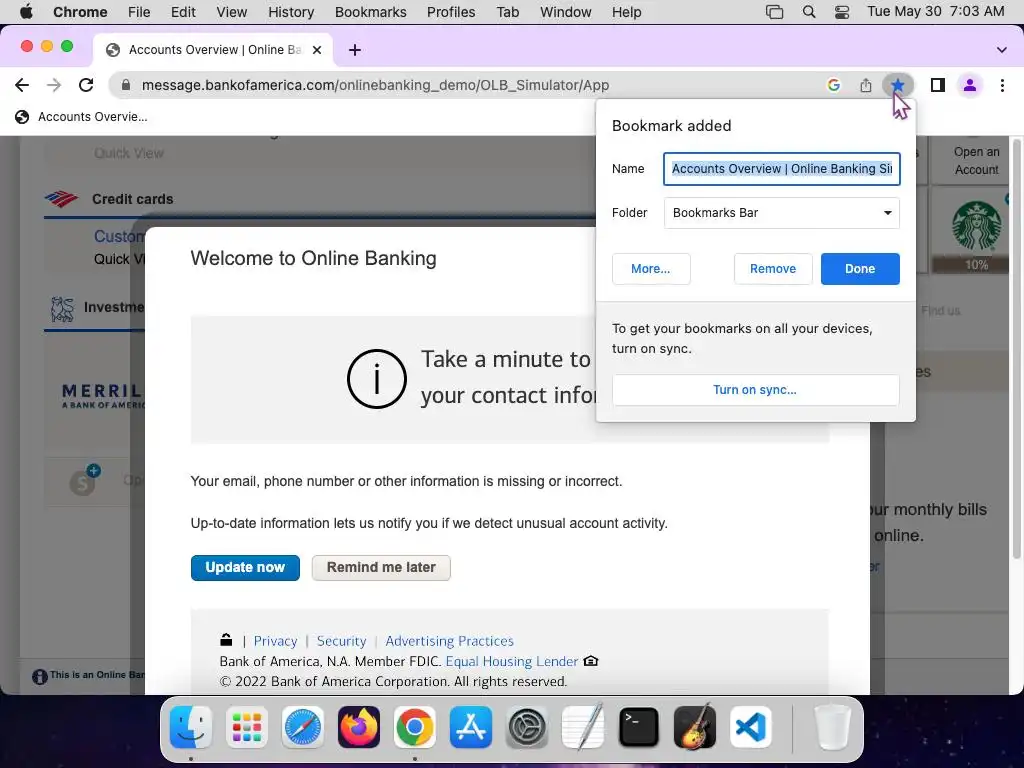Open a new tab with plus button
Viewport: 1024px width, 768px height.
(355, 50)
